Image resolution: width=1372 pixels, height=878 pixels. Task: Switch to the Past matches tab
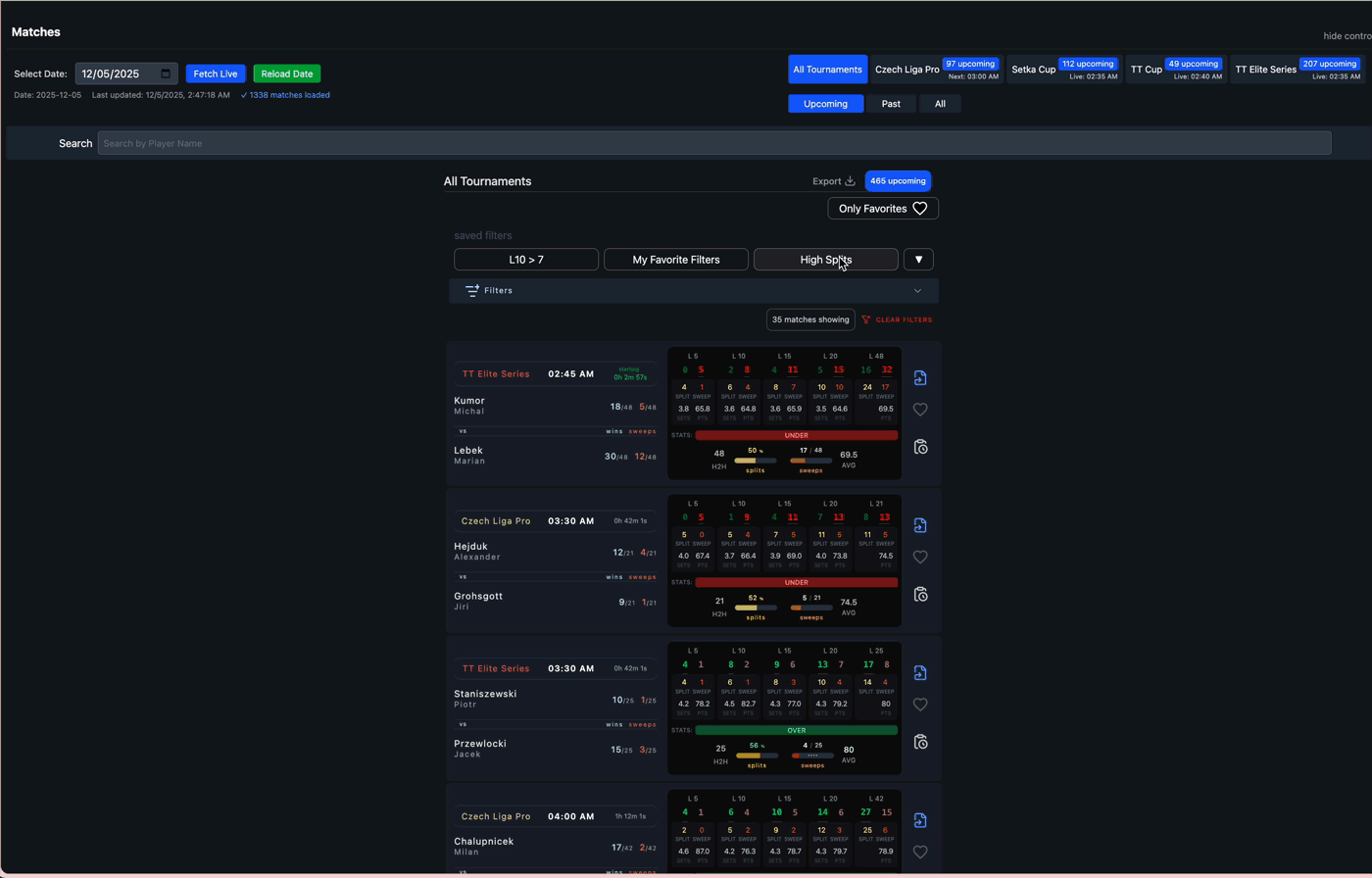[x=890, y=104]
